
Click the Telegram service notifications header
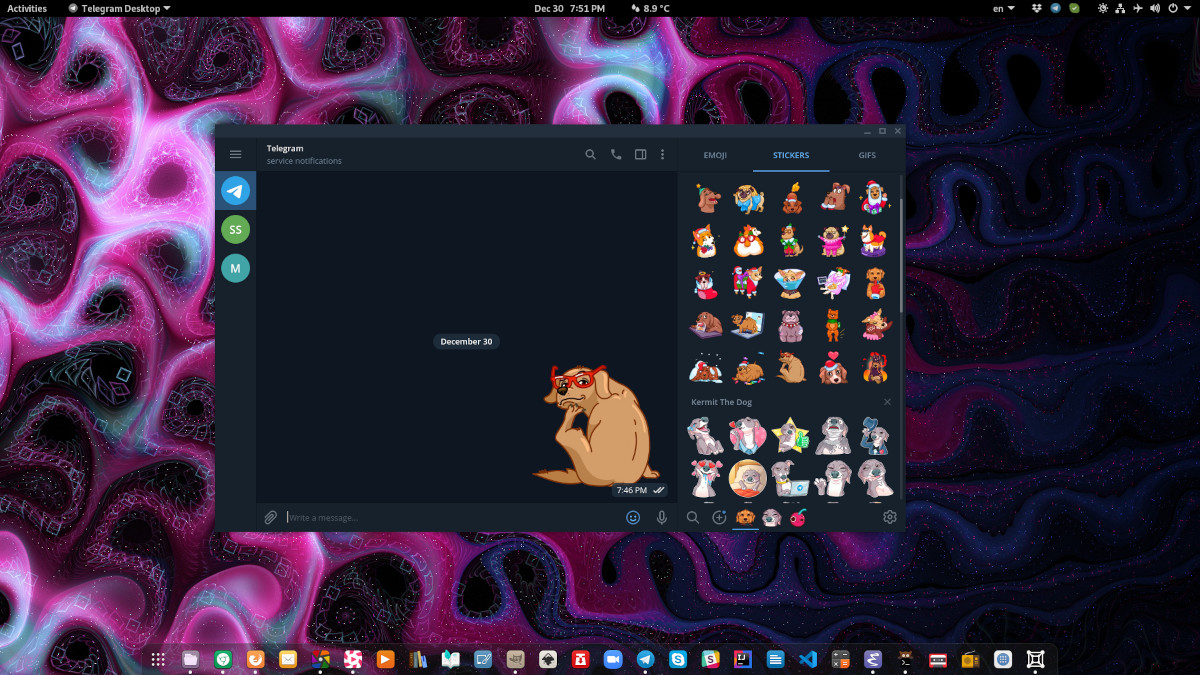tap(303, 154)
